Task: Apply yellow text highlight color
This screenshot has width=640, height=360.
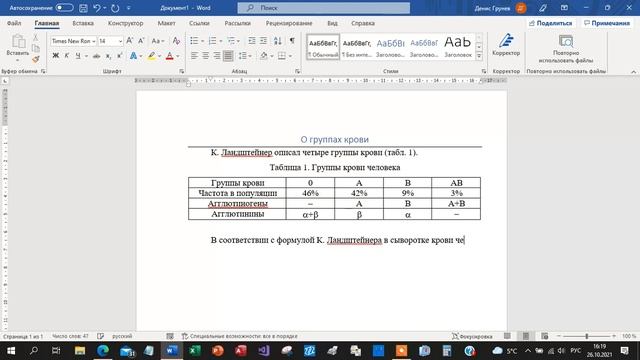Action: tap(151, 56)
